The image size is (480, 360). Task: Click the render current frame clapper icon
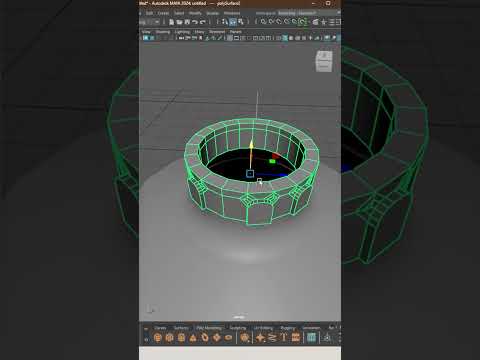315,22
